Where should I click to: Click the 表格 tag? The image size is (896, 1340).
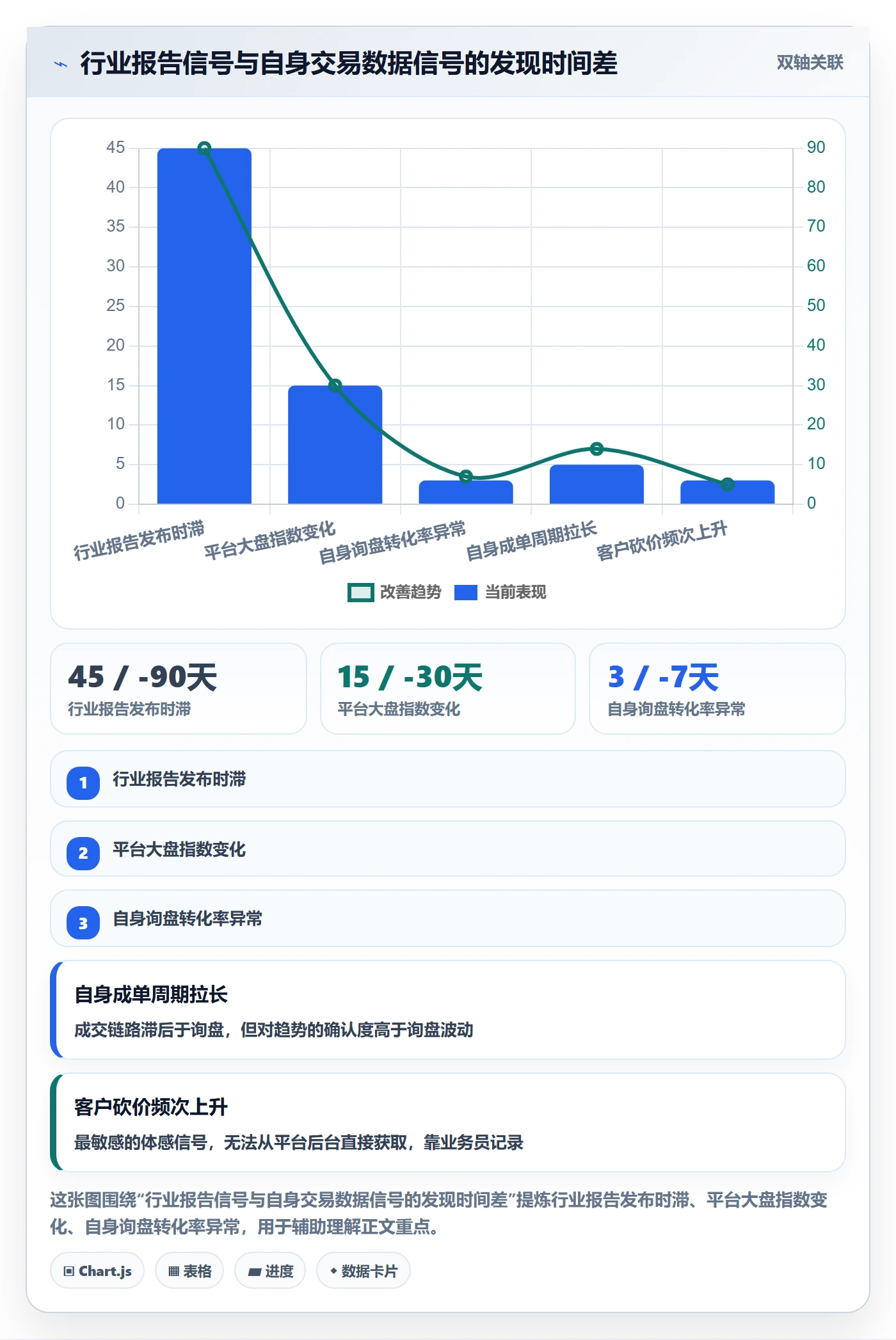click(x=189, y=1271)
